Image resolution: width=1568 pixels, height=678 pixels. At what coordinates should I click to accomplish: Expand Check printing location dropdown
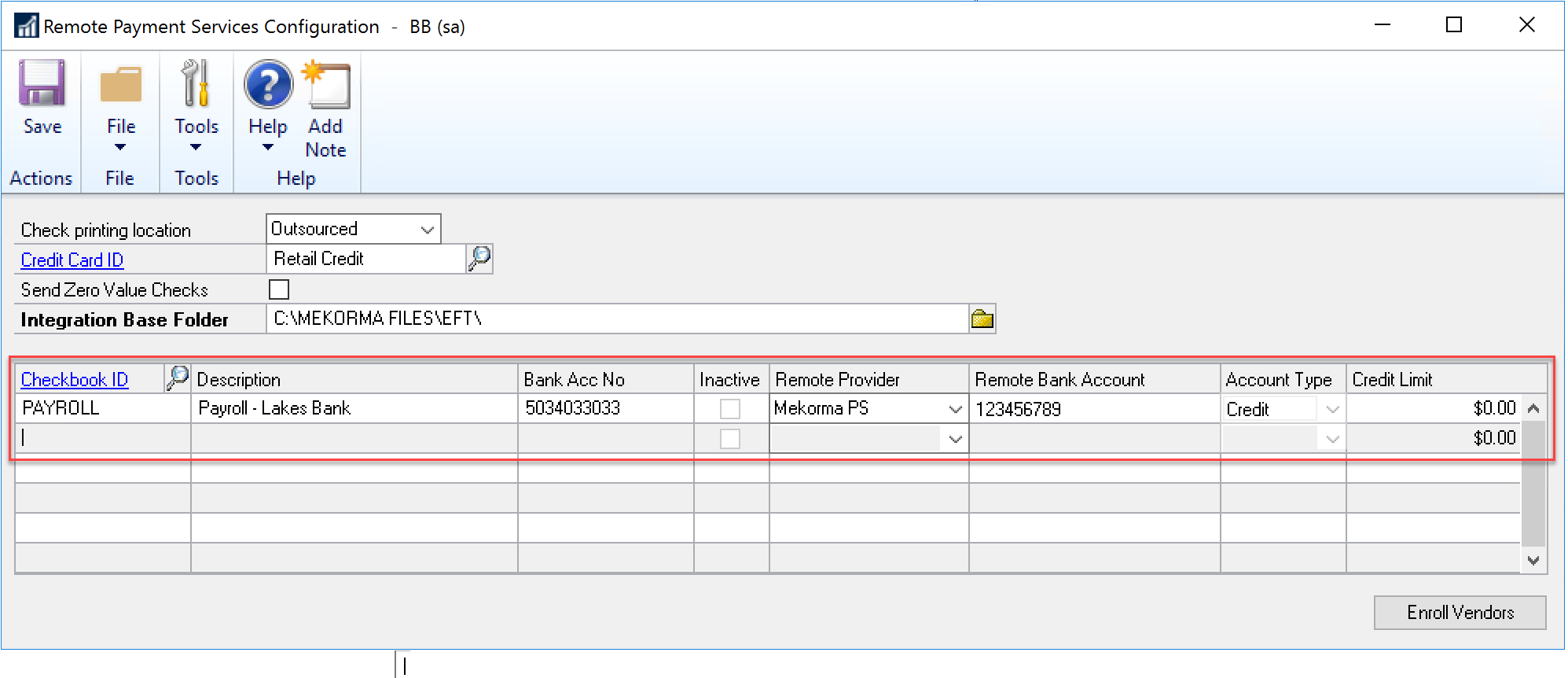427,229
